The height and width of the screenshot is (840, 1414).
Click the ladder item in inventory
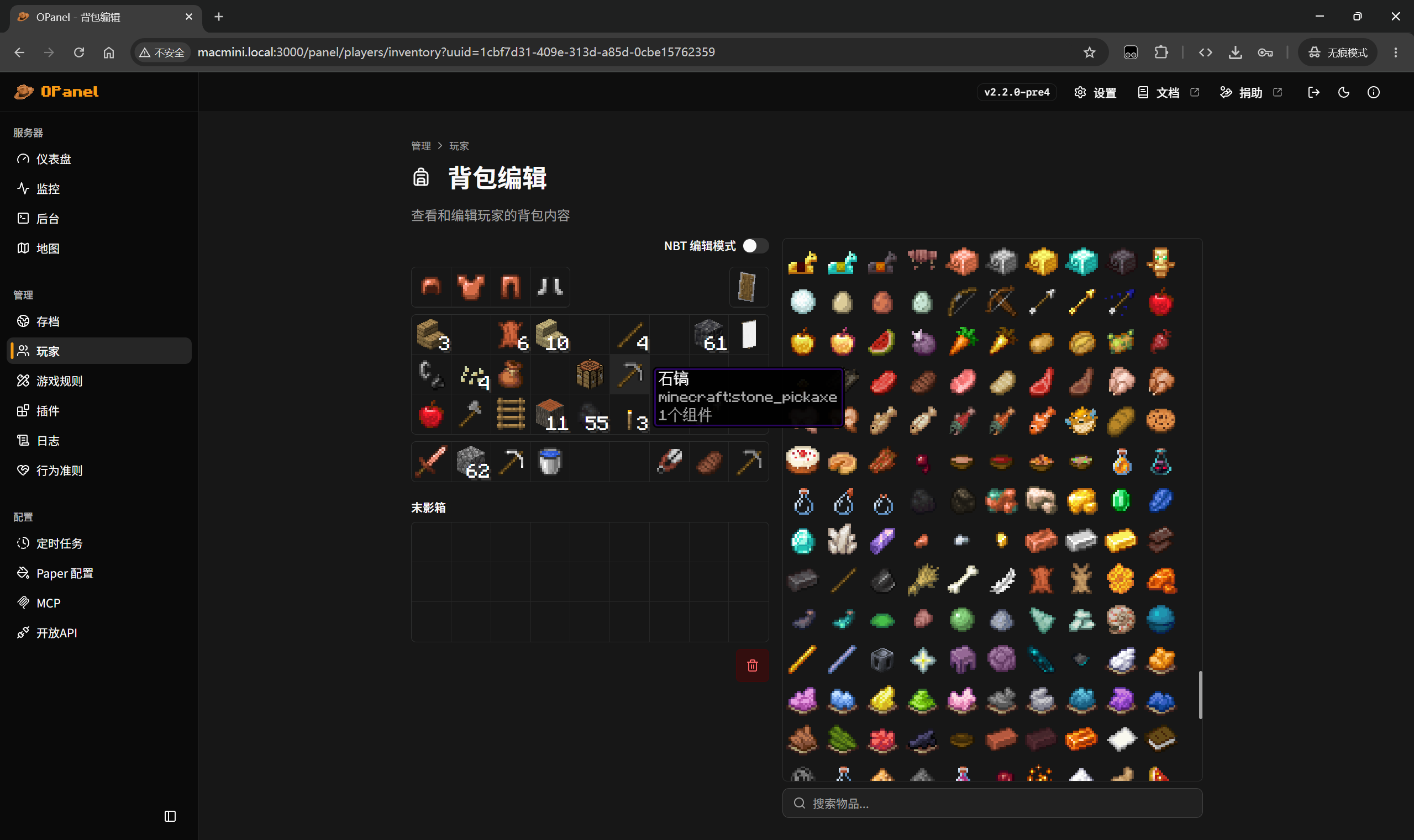[x=510, y=415]
